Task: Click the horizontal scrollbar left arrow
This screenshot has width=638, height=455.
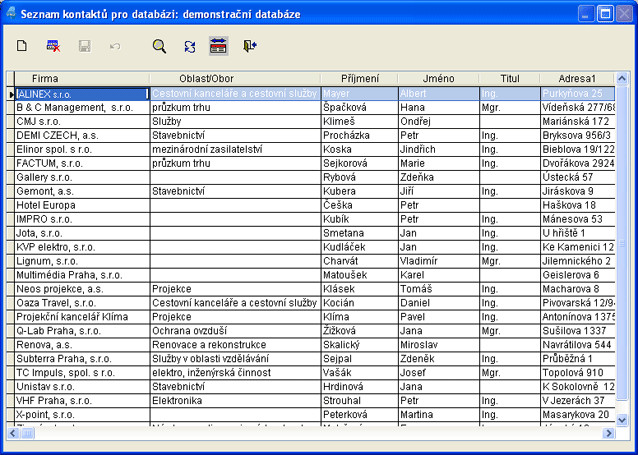Action: (x=12, y=433)
